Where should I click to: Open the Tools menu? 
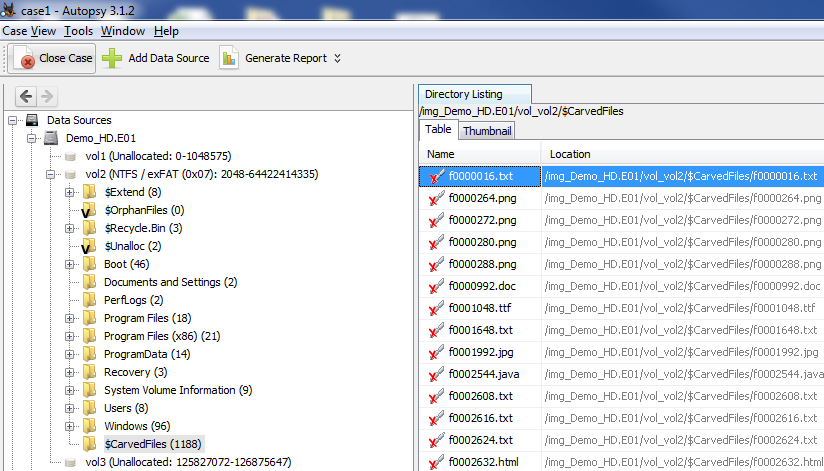pos(78,31)
